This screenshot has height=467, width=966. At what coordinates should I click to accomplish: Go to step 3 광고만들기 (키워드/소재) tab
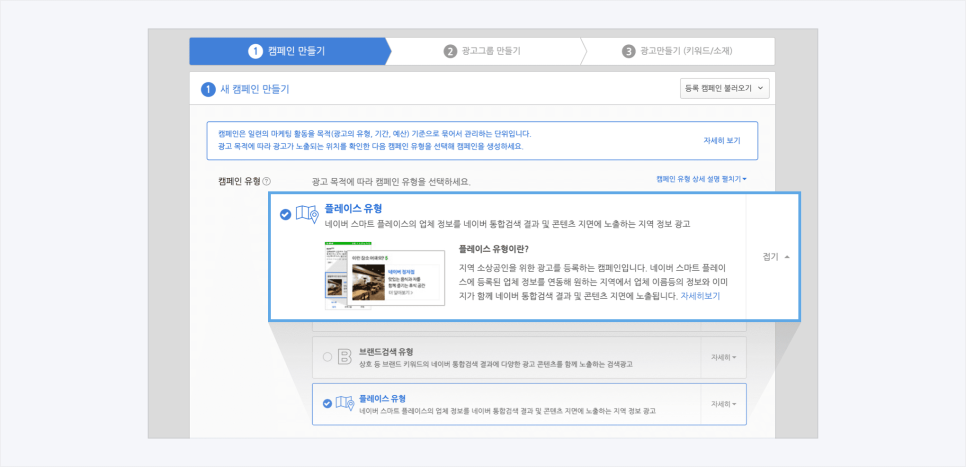pyautogui.click(x=677, y=51)
